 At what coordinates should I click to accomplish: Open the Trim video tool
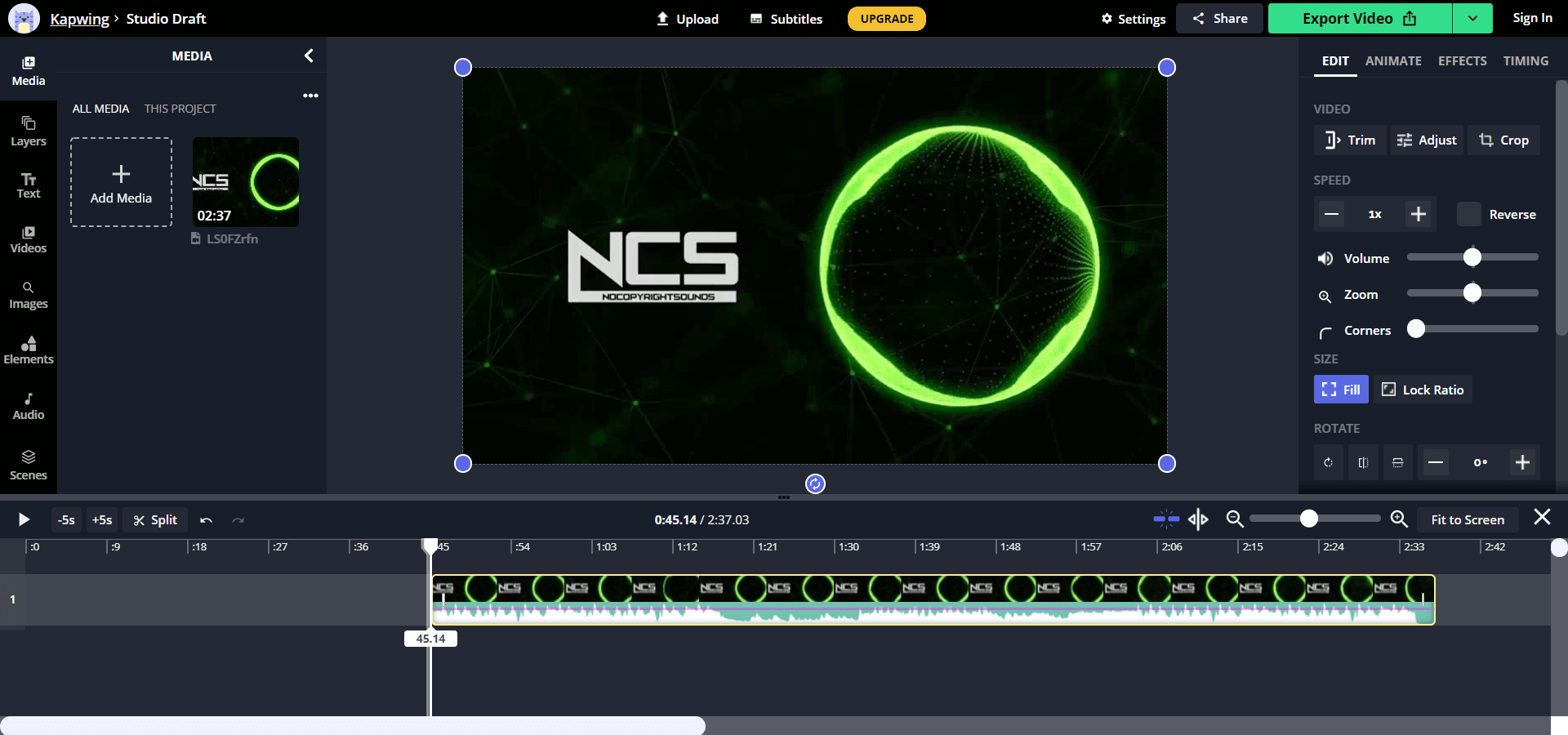[x=1350, y=140]
